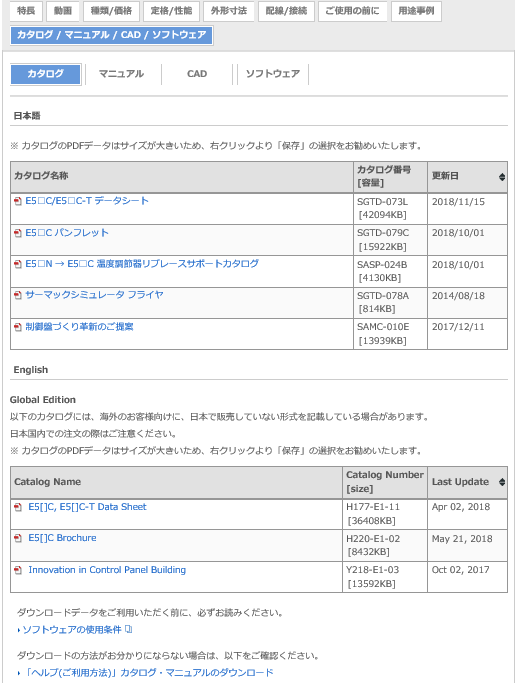This screenshot has width=522, height=683.
Task: Open the 定格/性能 tab
Action: pyautogui.click(x=171, y=11)
